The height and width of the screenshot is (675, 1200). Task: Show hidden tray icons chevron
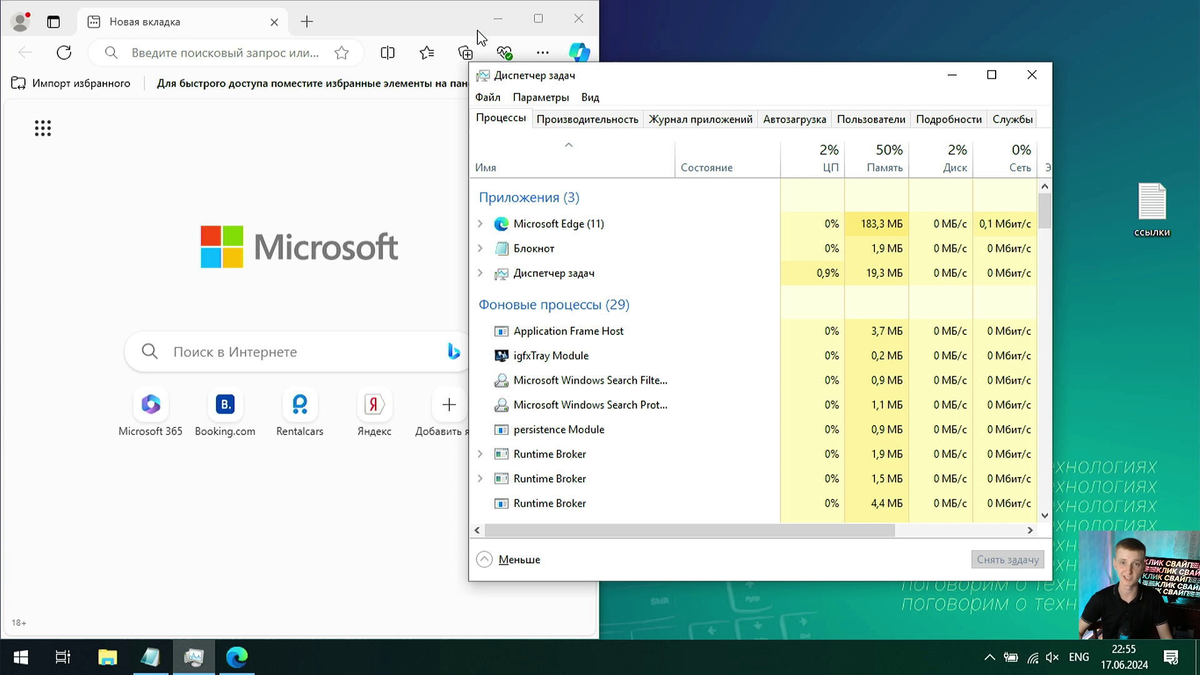pyautogui.click(x=990, y=657)
